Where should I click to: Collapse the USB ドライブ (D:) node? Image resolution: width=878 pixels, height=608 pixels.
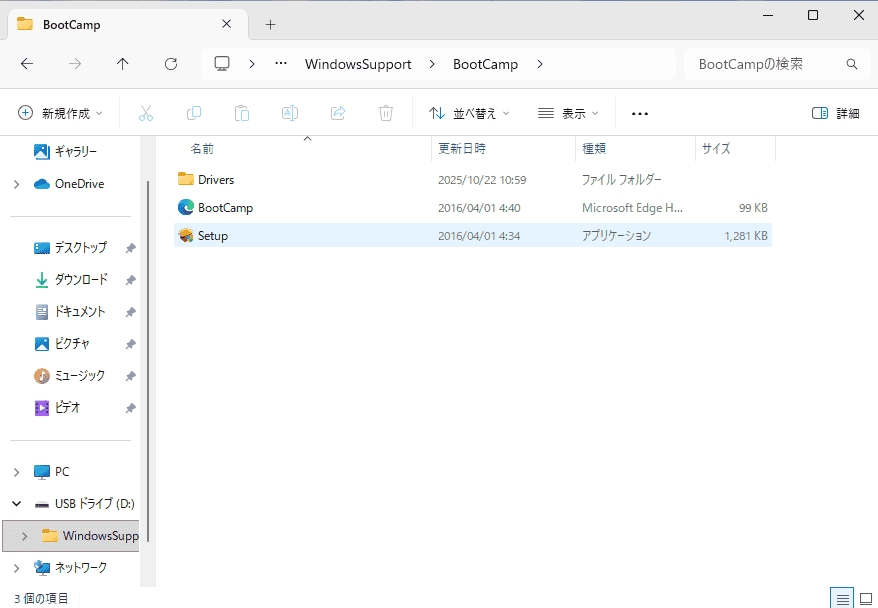pyautogui.click(x=17, y=504)
